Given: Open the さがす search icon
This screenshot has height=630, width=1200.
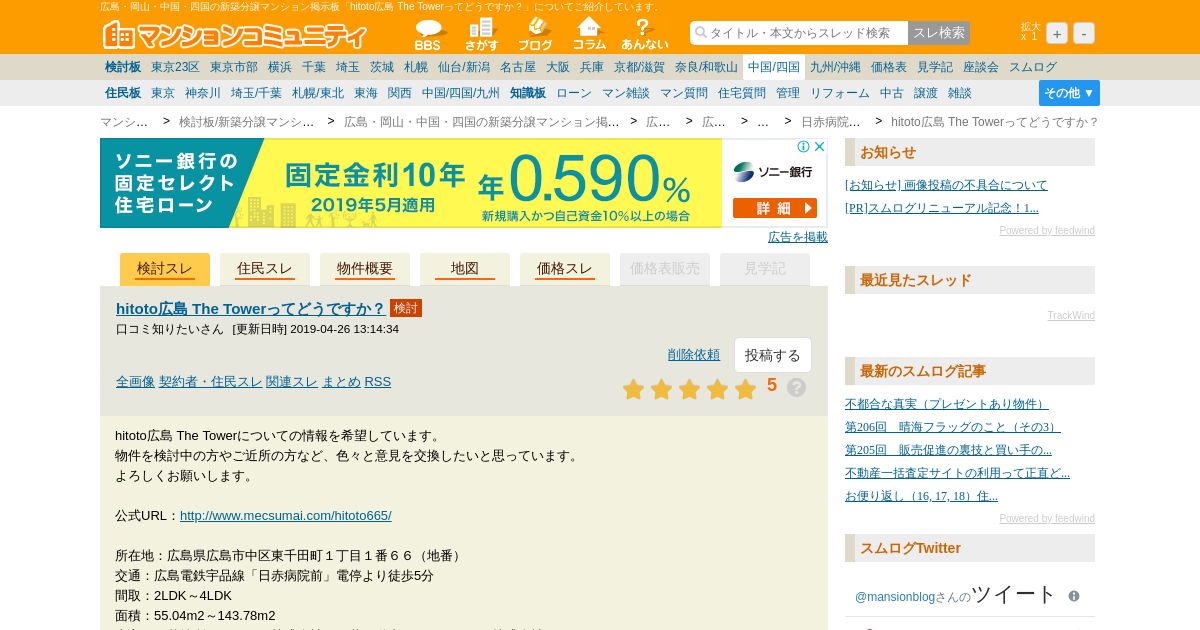Looking at the screenshot, I should (481, 34).
